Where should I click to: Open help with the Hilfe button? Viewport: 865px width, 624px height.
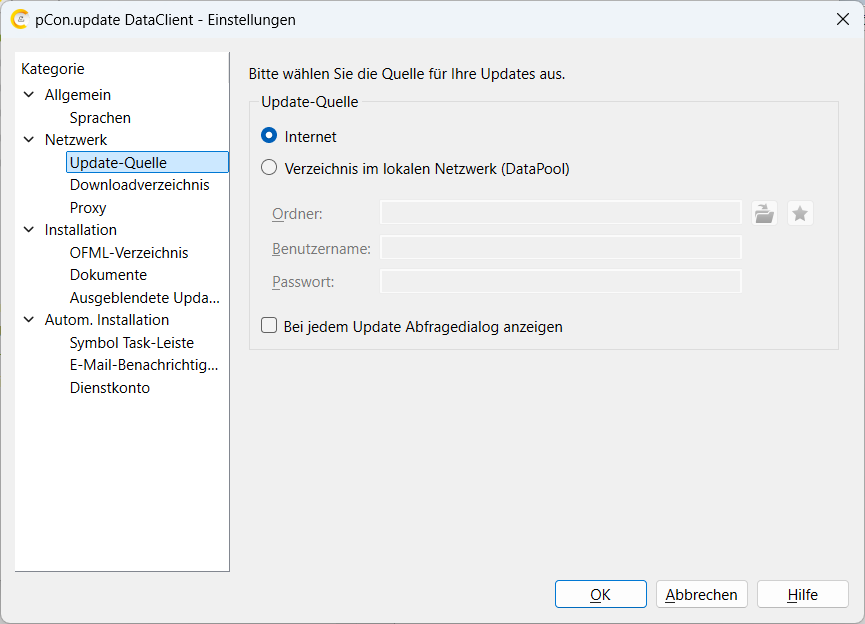tap(803, 594)
